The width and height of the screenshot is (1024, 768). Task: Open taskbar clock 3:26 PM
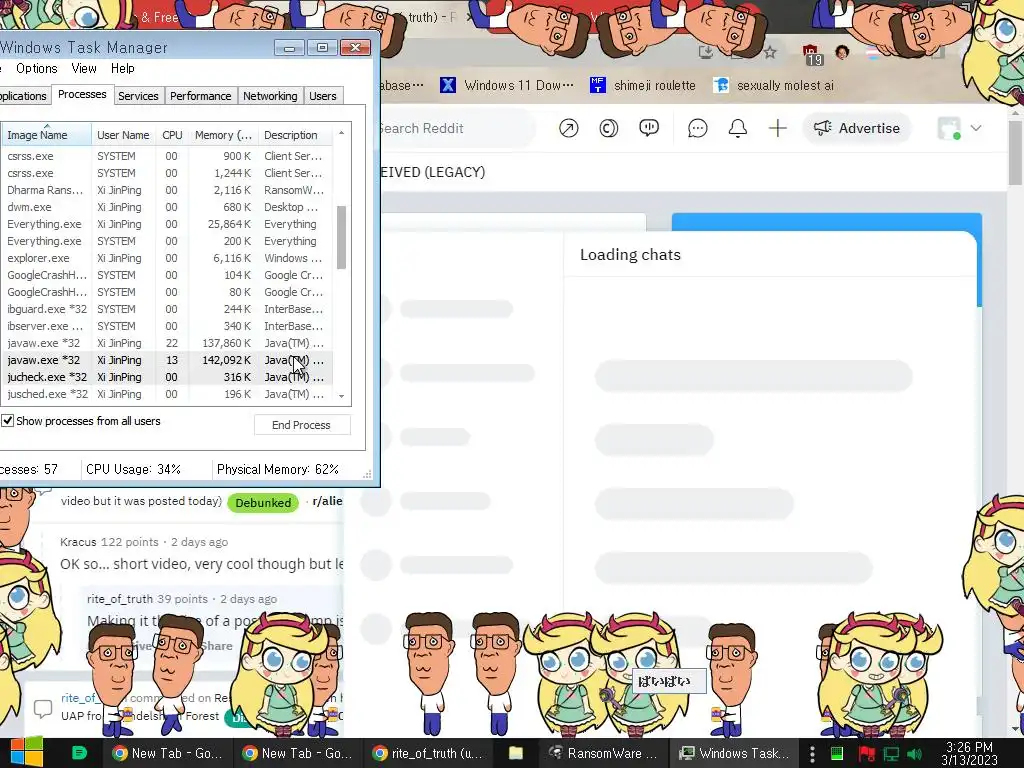point(969,754)
